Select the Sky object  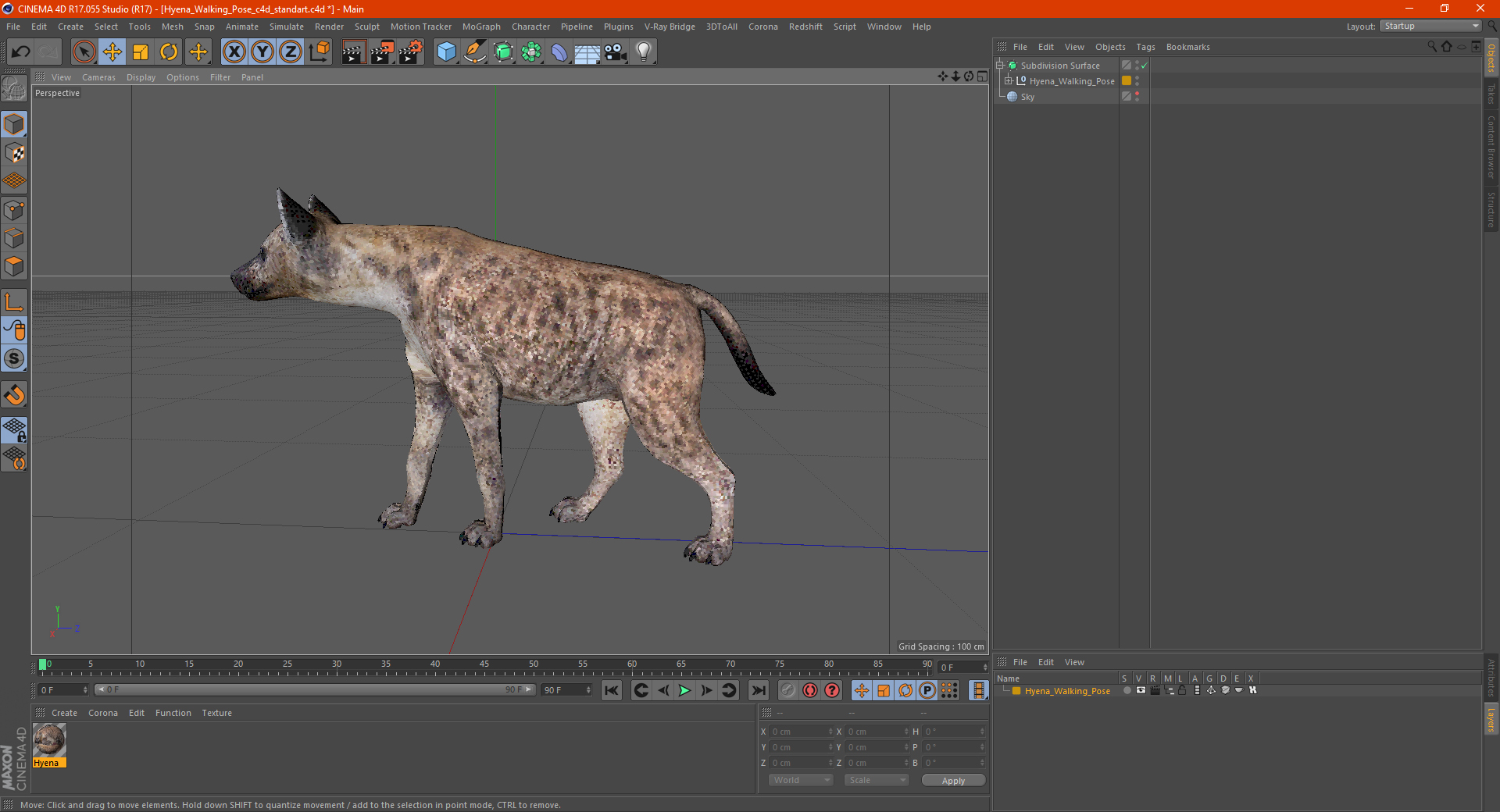click(x=1027, y=97)
